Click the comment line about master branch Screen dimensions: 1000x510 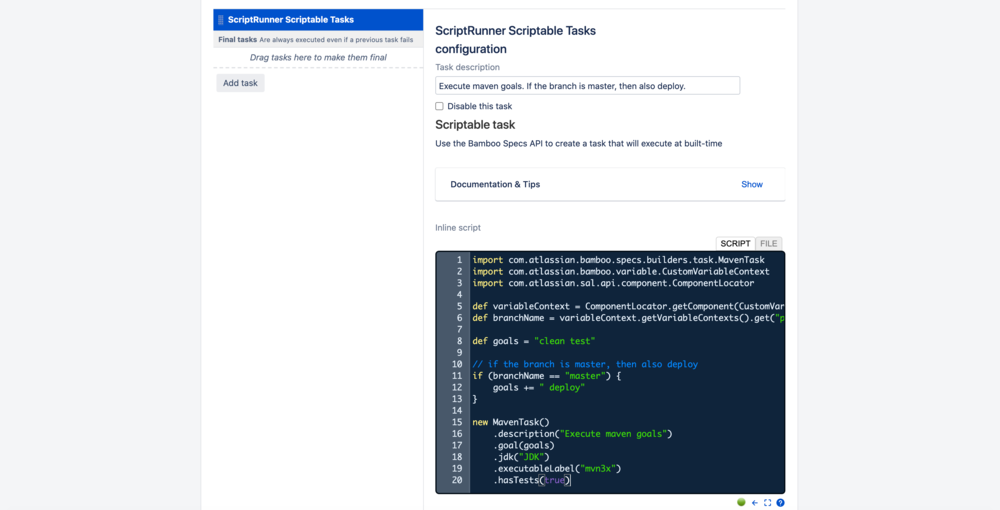pyautogui.click(x=585, y=365)
